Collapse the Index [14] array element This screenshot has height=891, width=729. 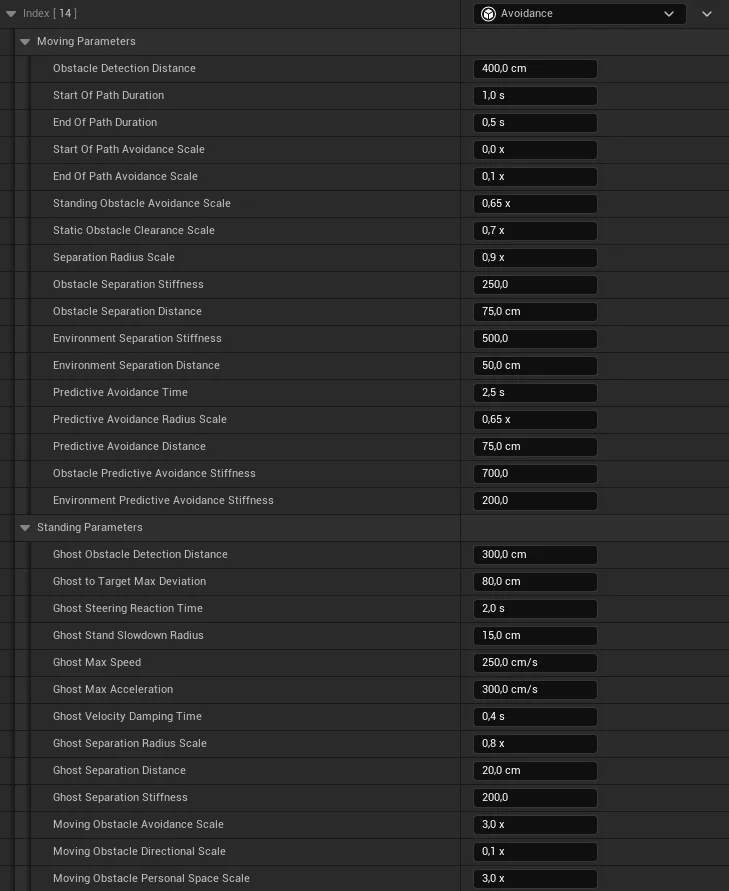[x=11, y=14]
